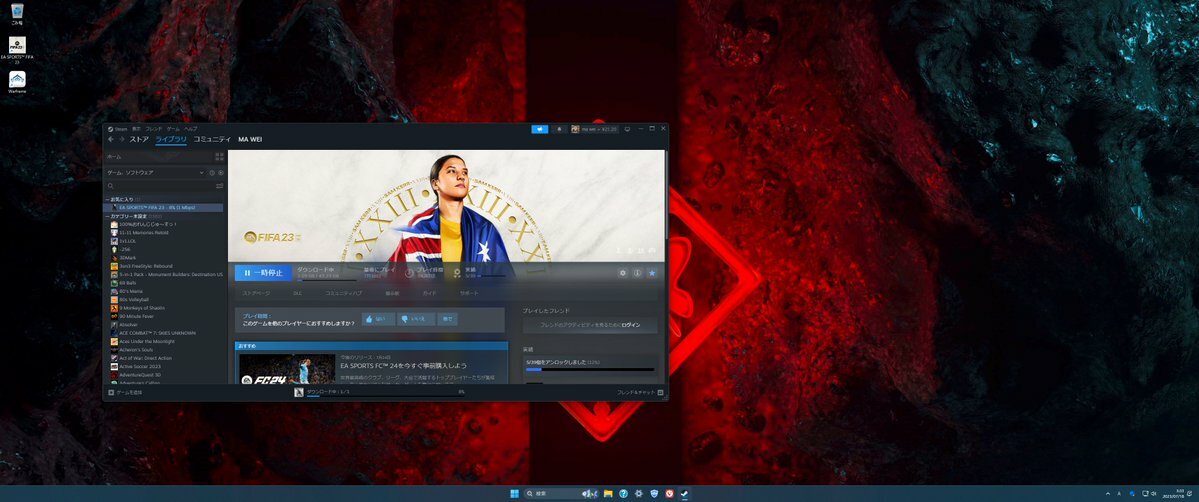The height and width of the screenshot is (502, 1199).
Task: Open the フレンド menu
Action: pyautogui.click(x=154, y=129)
